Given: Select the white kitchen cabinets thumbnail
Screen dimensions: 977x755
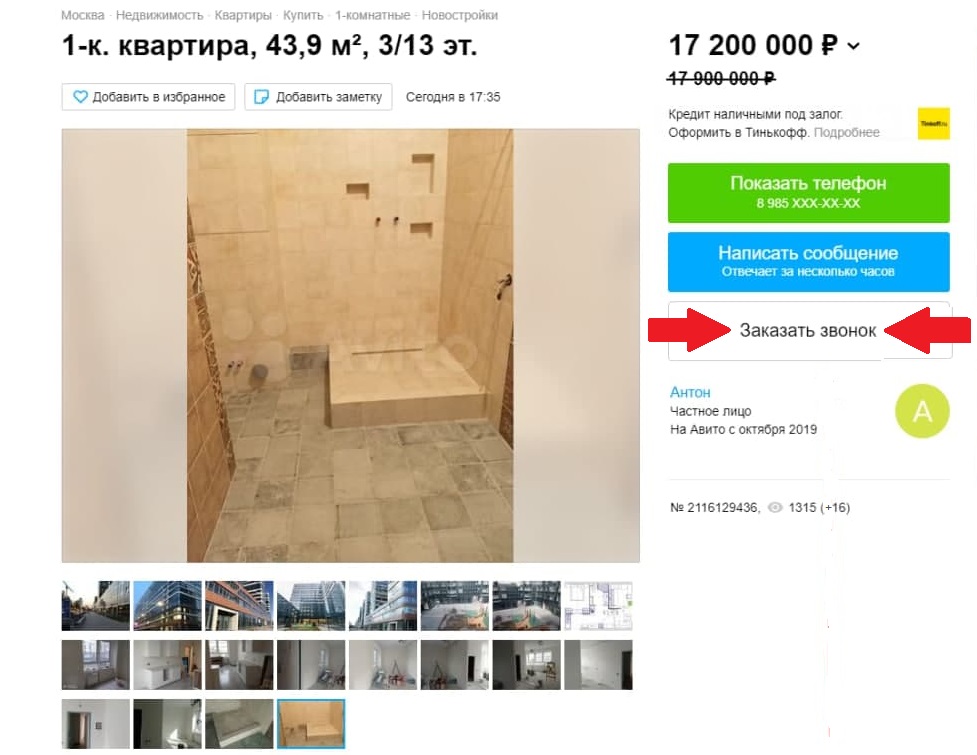Looking at the screenshot, I should coord(167,665).
